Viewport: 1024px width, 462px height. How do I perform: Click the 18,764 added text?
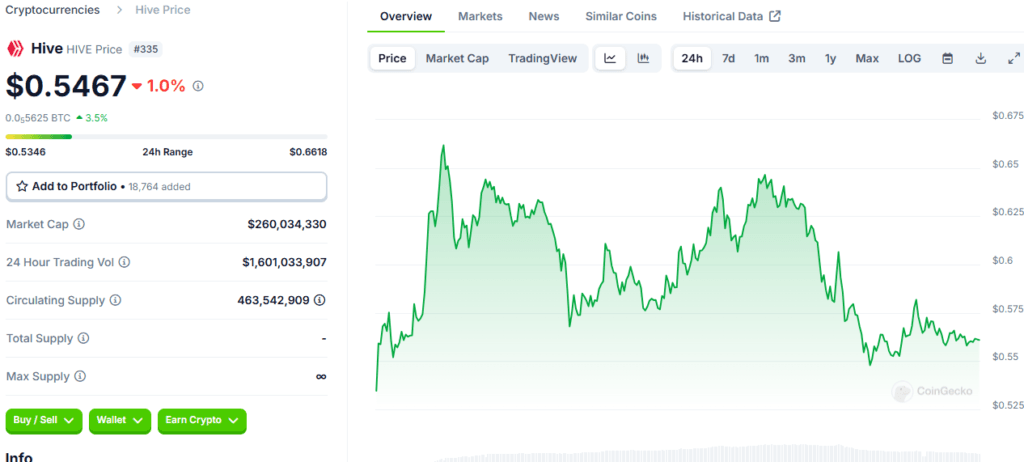(x=159, y=187)
